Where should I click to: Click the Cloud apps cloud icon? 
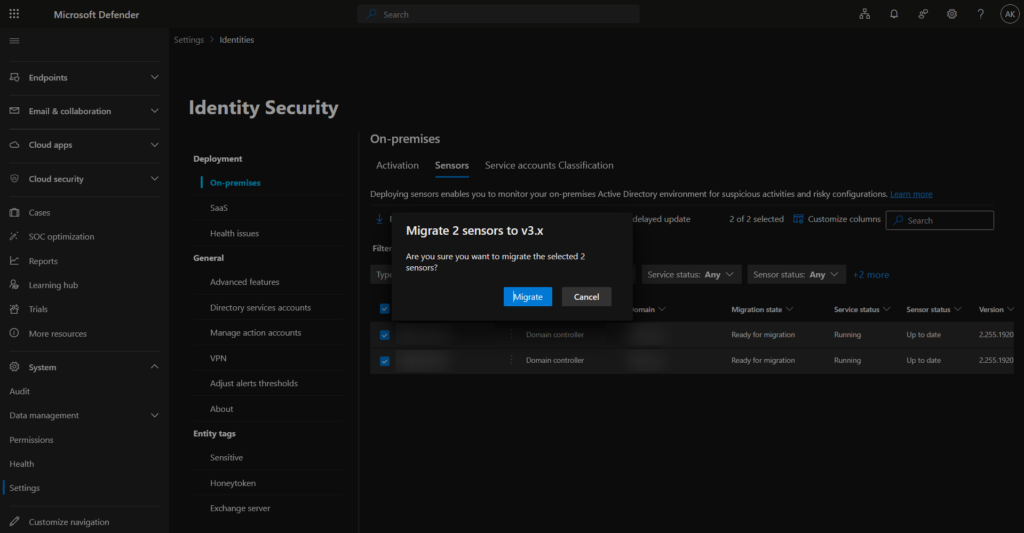pos(14,144)
